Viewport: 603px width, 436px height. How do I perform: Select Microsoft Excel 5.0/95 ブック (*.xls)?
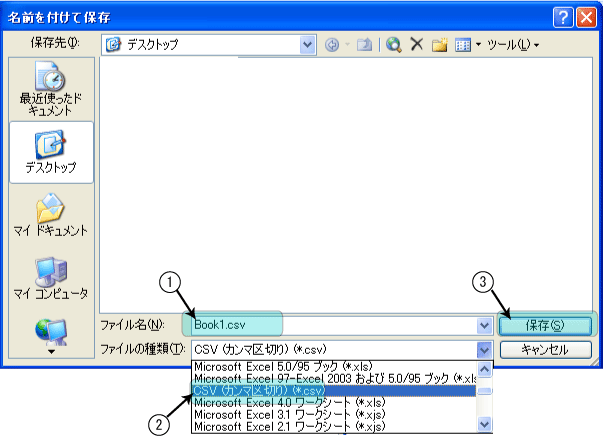[334, 366]
